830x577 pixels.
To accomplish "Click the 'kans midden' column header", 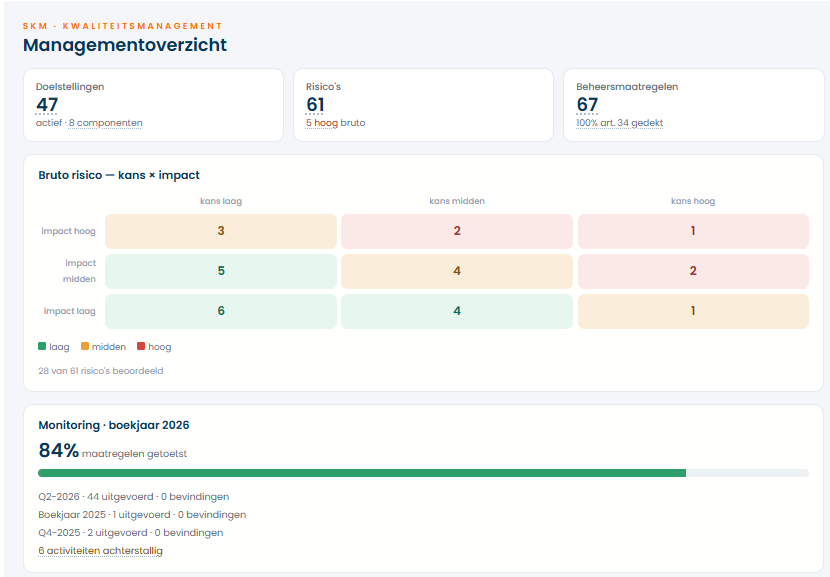I will (457, 201).
